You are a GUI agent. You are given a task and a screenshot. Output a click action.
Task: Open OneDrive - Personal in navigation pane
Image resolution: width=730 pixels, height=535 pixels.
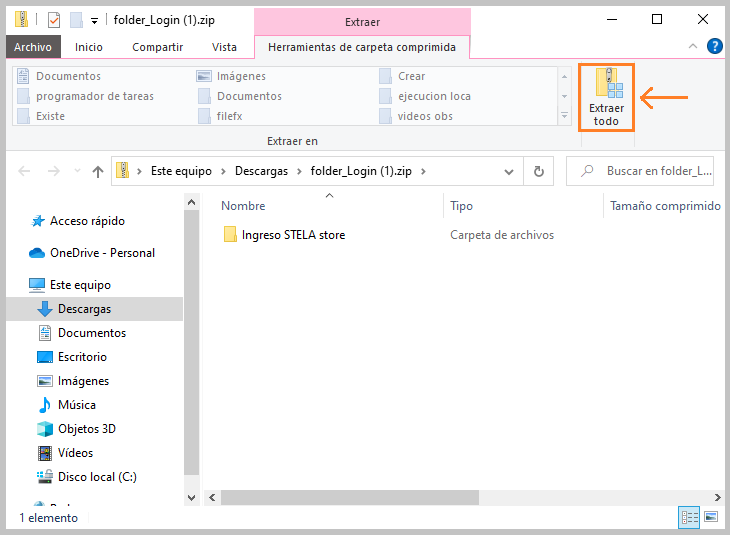click(x=92, y=253)
